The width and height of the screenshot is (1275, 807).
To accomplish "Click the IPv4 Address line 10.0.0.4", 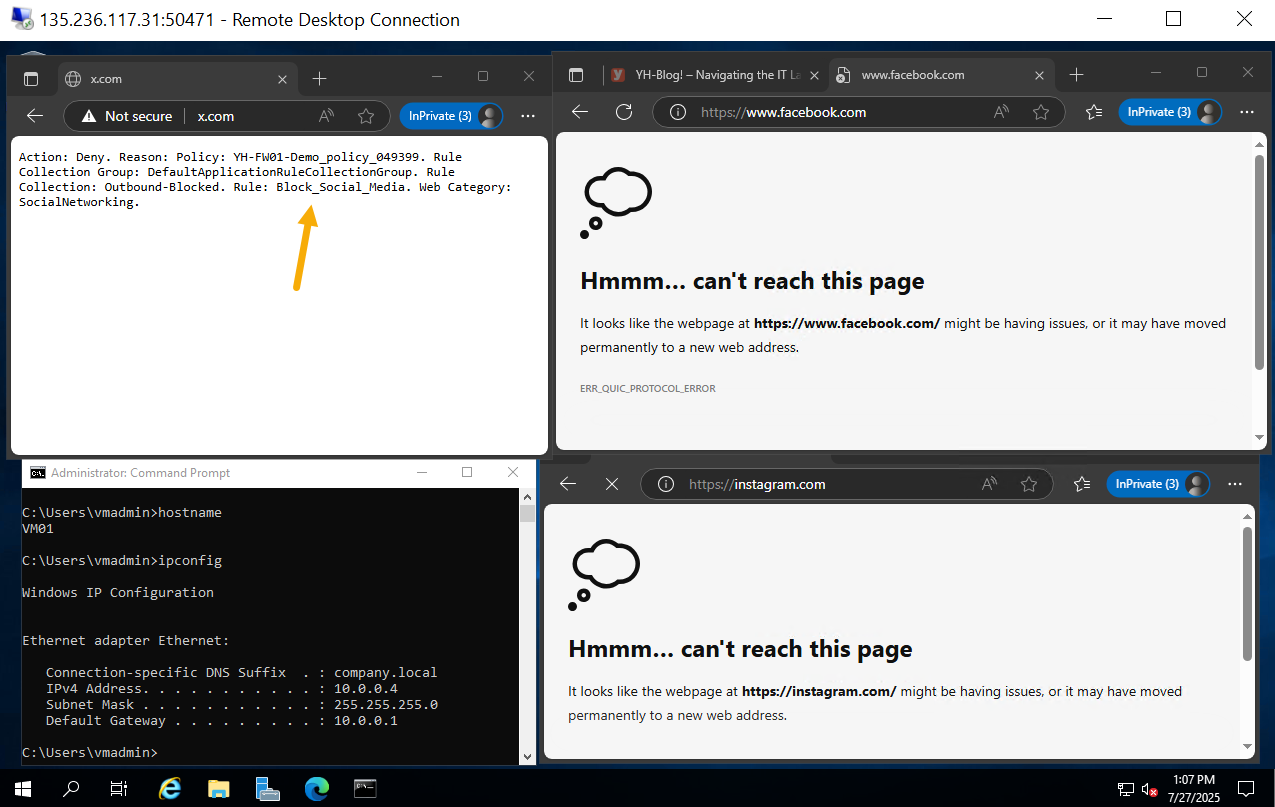I will click(x=222, y=688).
